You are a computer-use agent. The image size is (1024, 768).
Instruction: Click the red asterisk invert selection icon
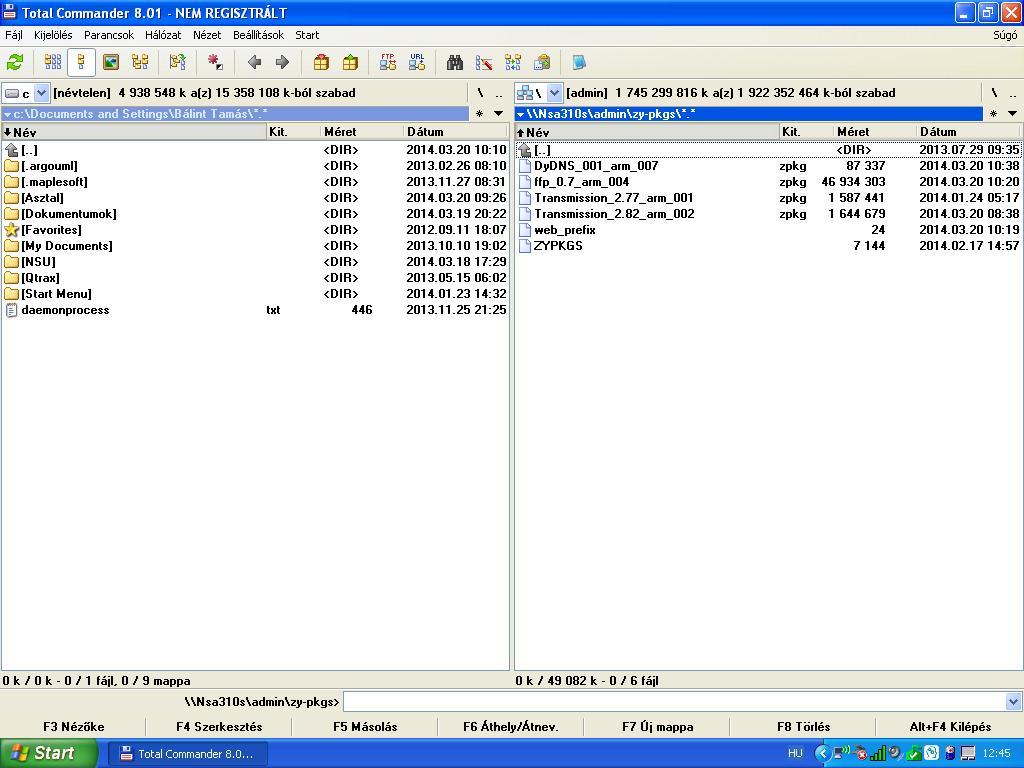point(215,63)
